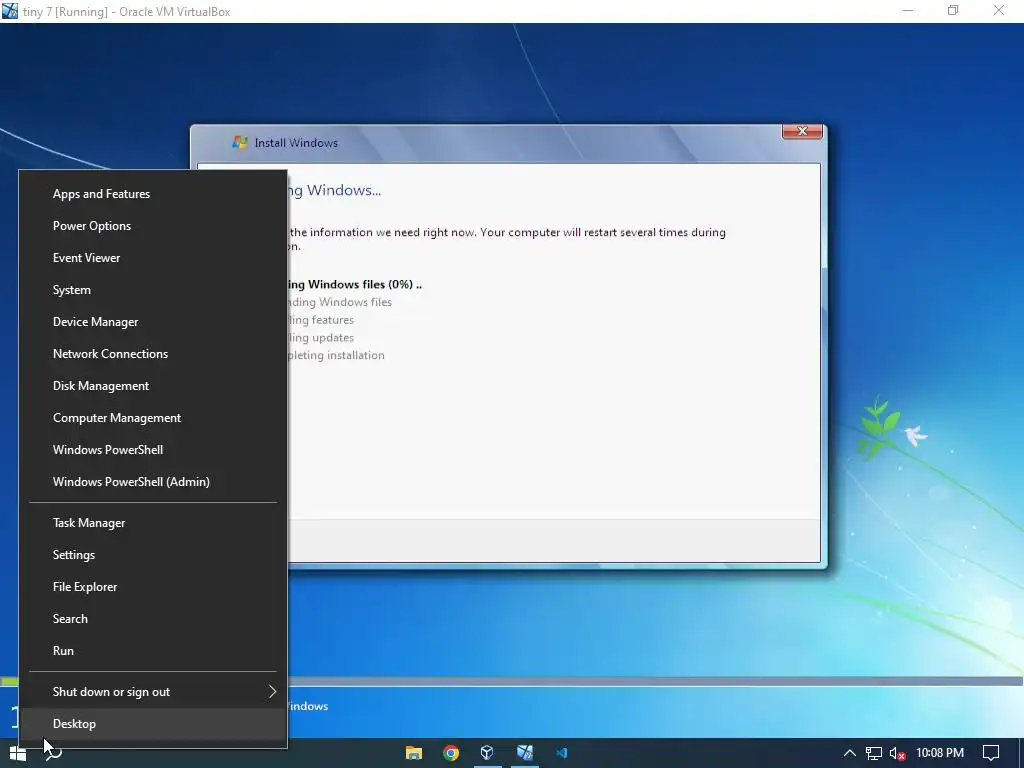This screenshot has width=1024, height=768.
Task: Open Task Manager
Action: point(153,523)
